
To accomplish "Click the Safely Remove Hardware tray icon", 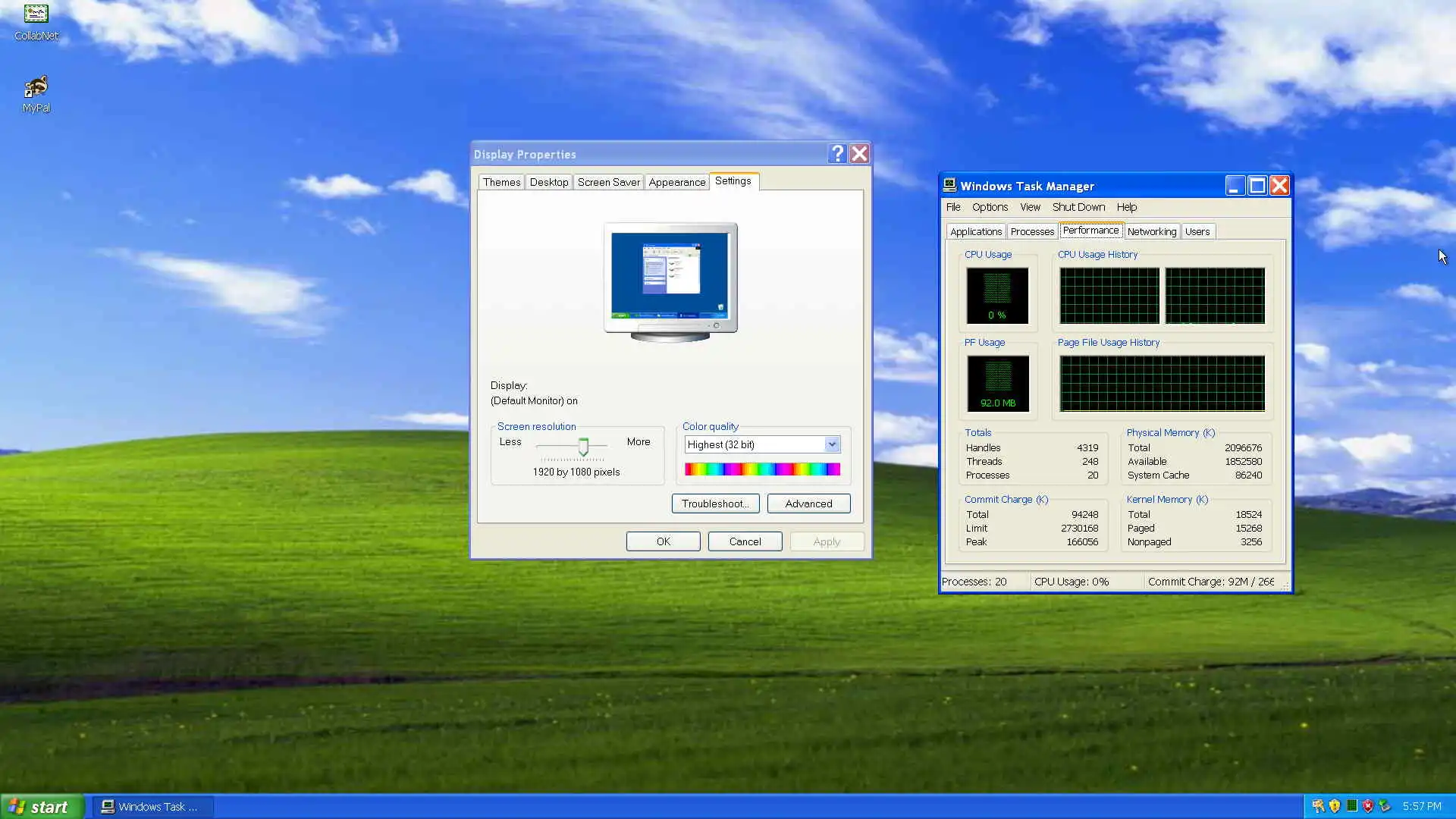I will click(1385, 806).
